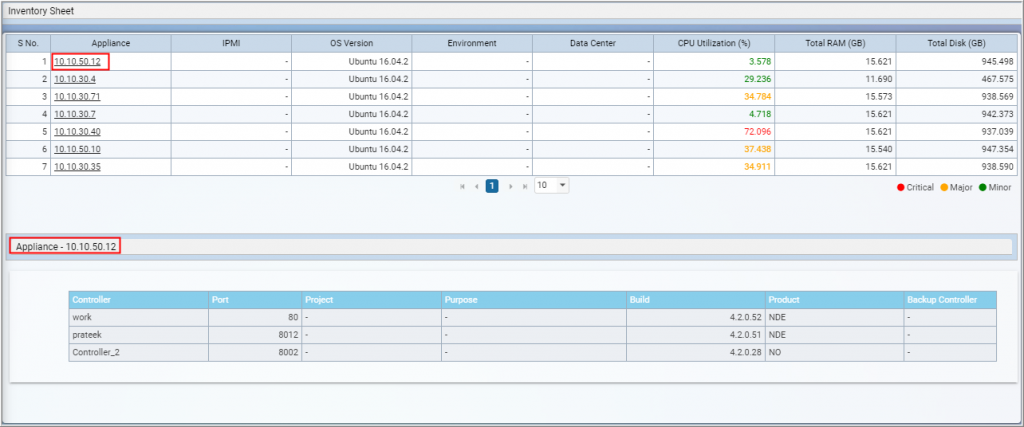Click Total Disk value 937.039
This screenshot has height=427, width=1024.
pyautogui.click(x=997, y=132)
